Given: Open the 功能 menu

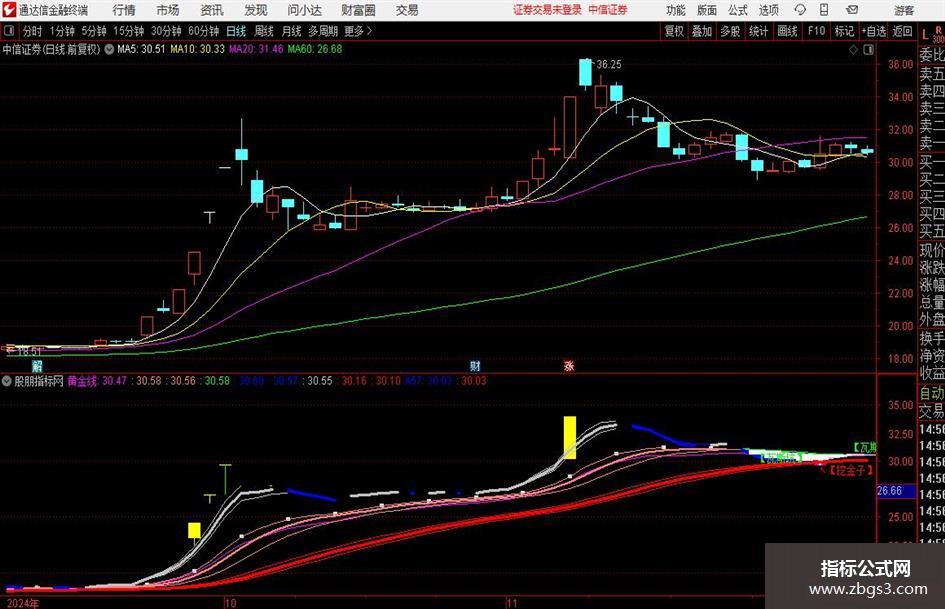Looking at the screenshot, I should [x=676, y=10].
